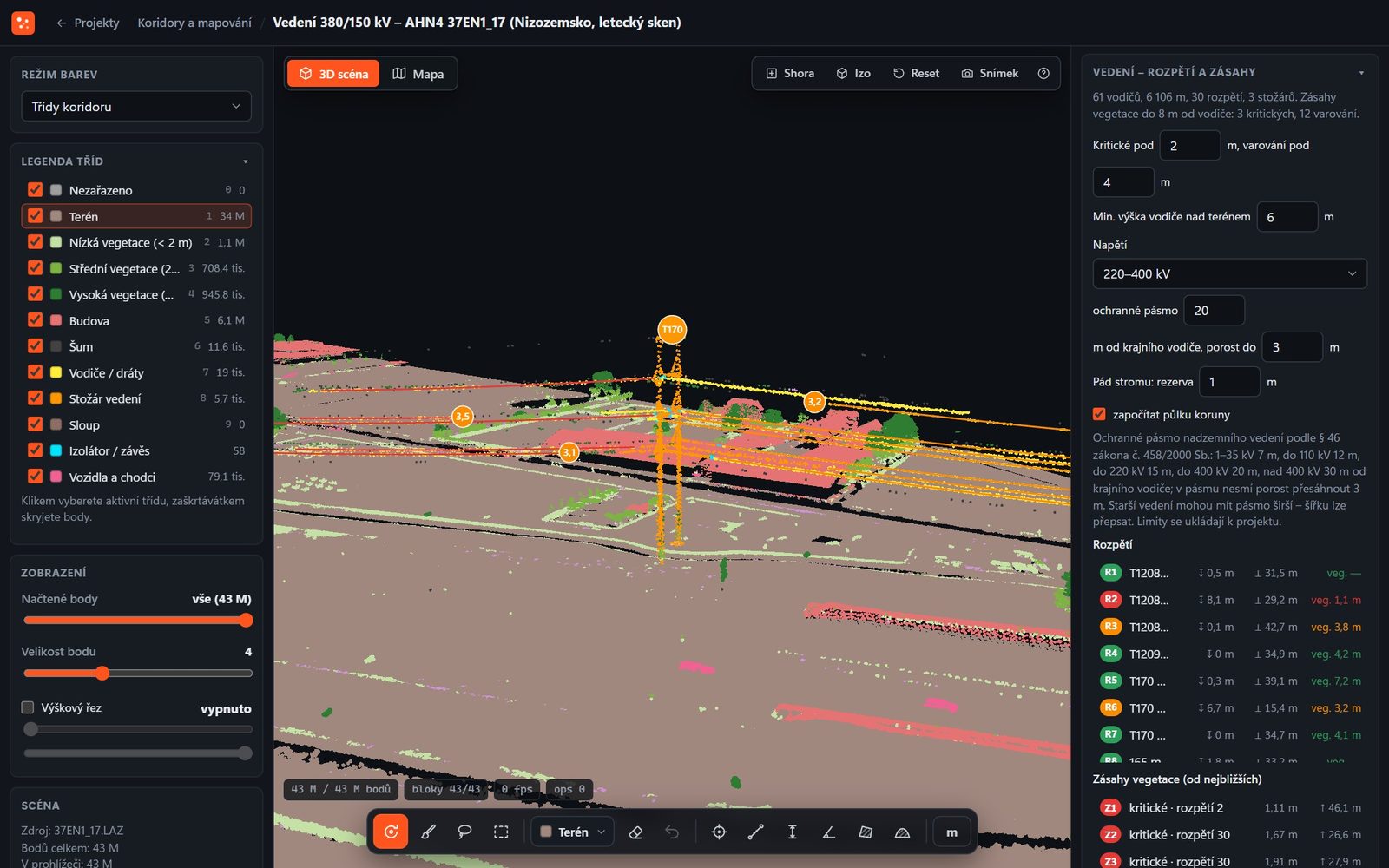Select the area measurement tool
1389x868 pixels.
[x=866, y=832]
